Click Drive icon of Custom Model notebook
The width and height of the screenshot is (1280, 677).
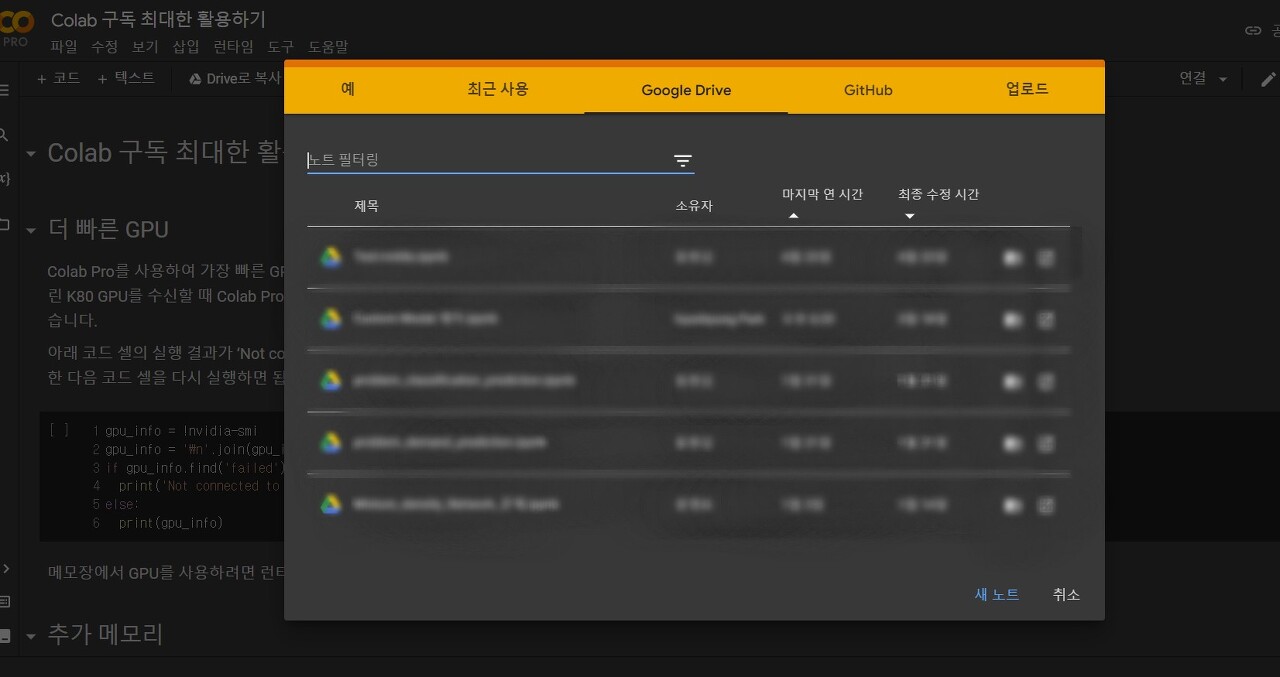tap(331, 319)
